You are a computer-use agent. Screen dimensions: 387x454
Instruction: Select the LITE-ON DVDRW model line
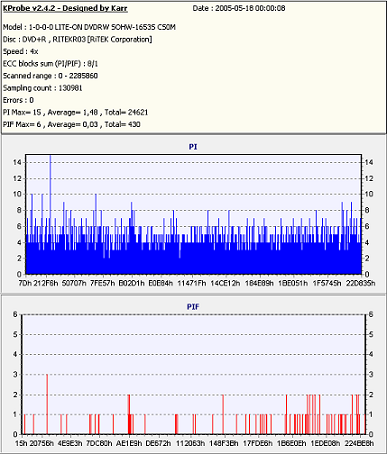pyautogui.click(x=89, y=27)
